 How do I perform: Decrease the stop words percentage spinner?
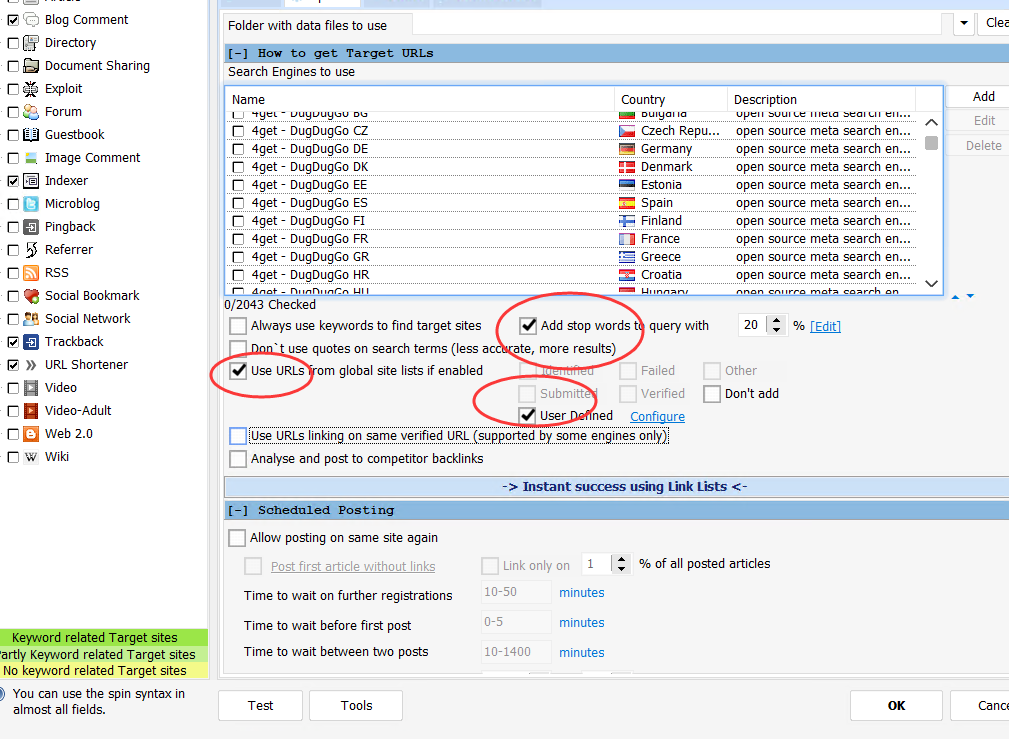pos(777,330)
